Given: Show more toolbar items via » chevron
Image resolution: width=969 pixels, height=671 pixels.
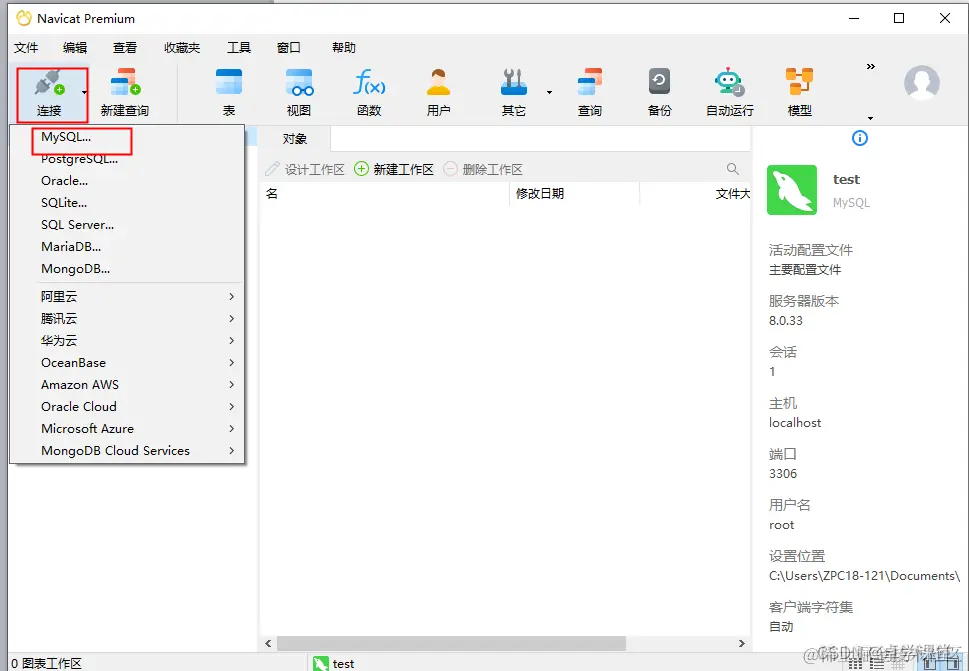Looking at the screenshot, I should pos(870,67).
